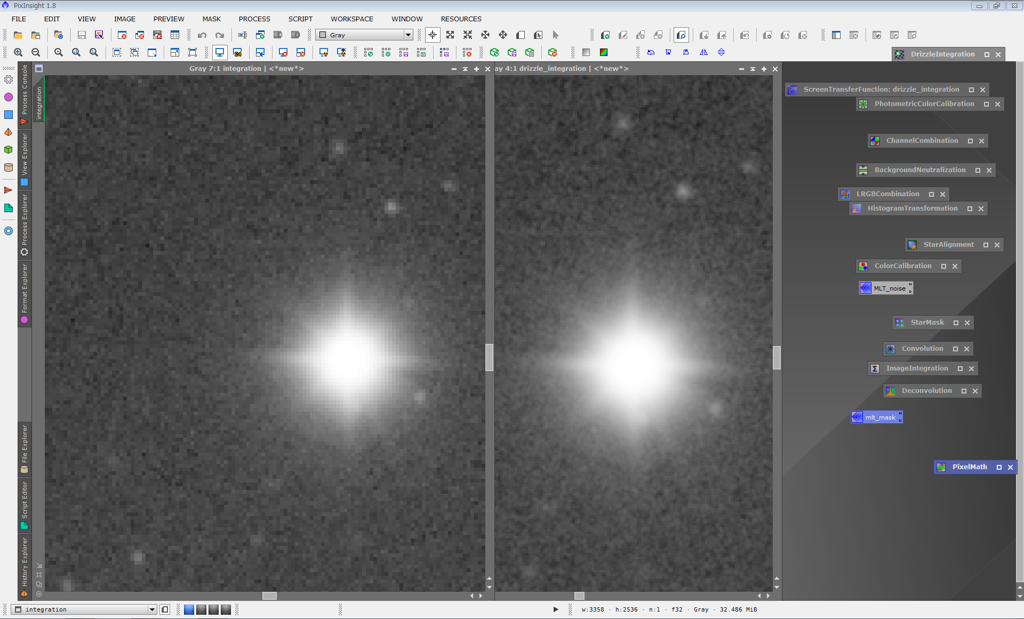Click the calendar table icon in toolbar
This screenshot has width=1024, height=619.
pyautogui.click(x=175, y=35)
